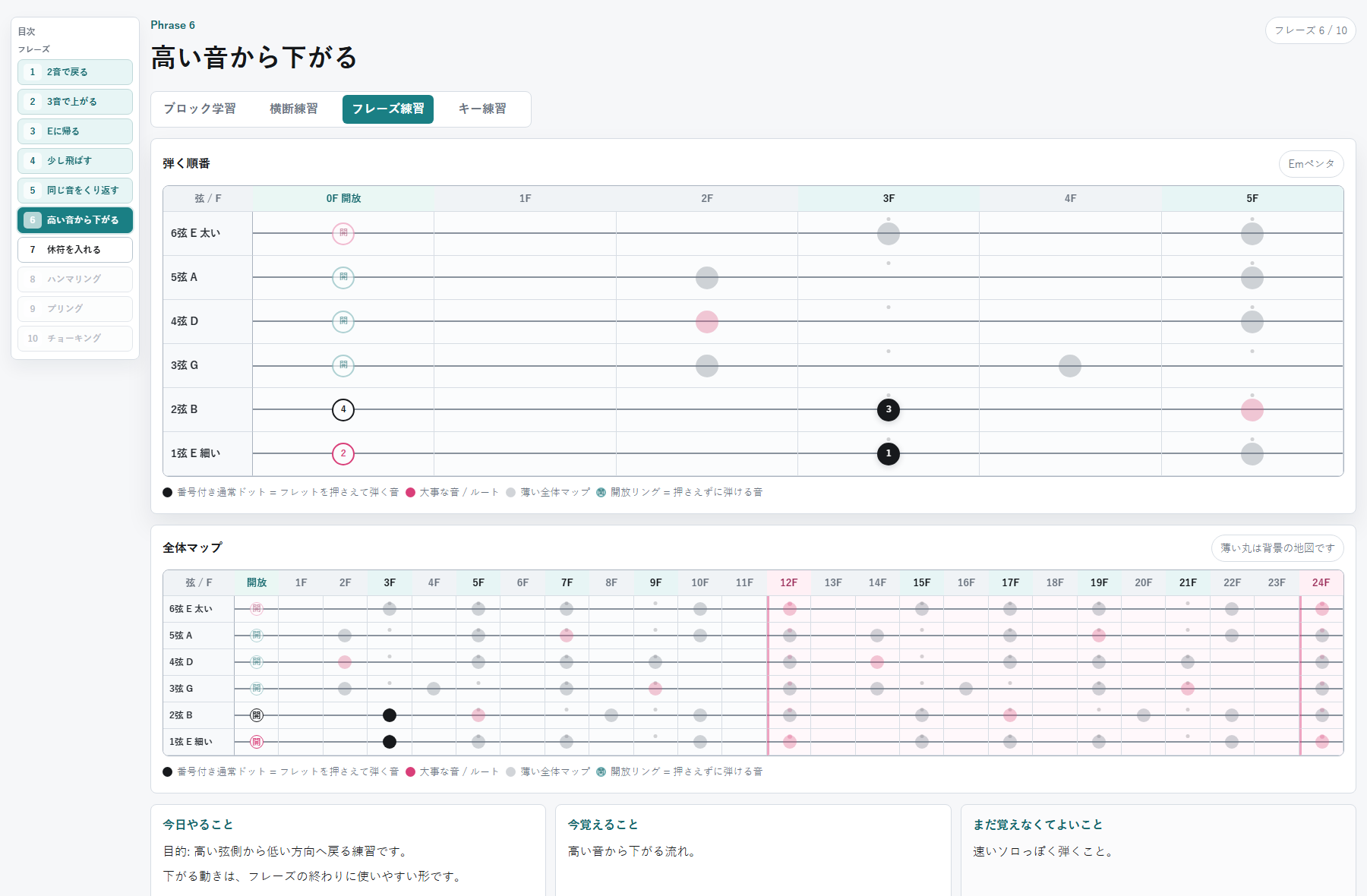Click pink dot on 全体マップ 5弦 7F
Screen dimensions: 1367x896
567,636
